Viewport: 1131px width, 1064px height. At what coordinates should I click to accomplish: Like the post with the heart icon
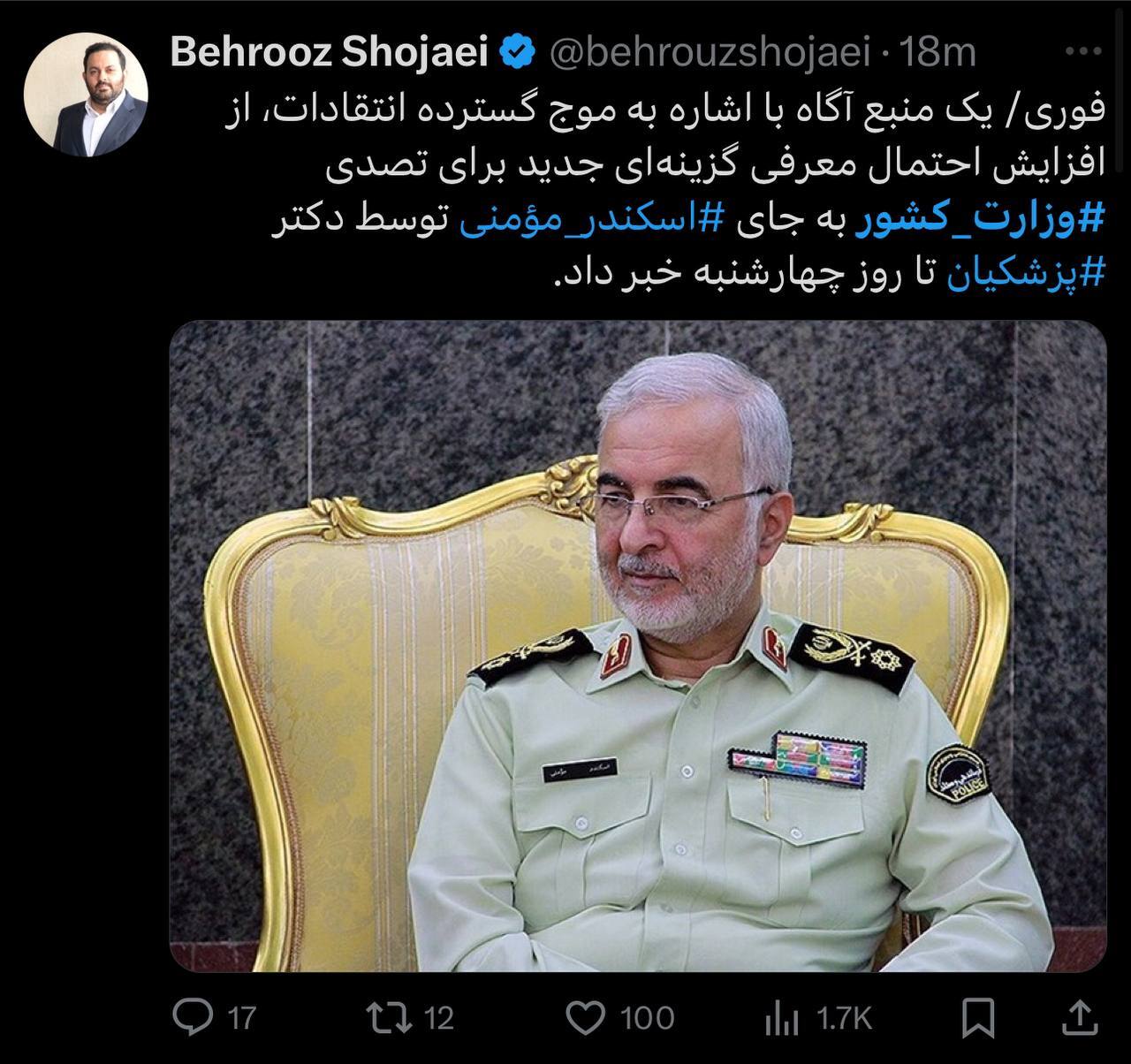(585, 1018)
